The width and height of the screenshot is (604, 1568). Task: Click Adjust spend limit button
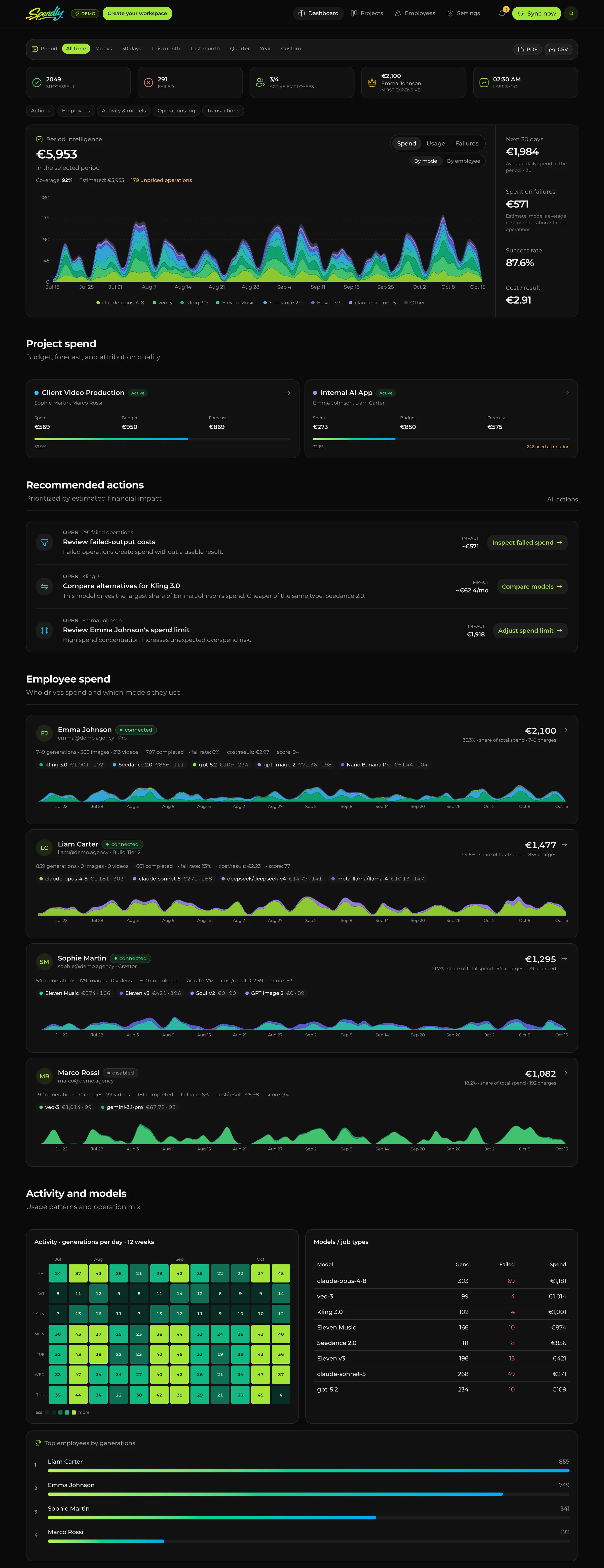click(x=530, y=631)
